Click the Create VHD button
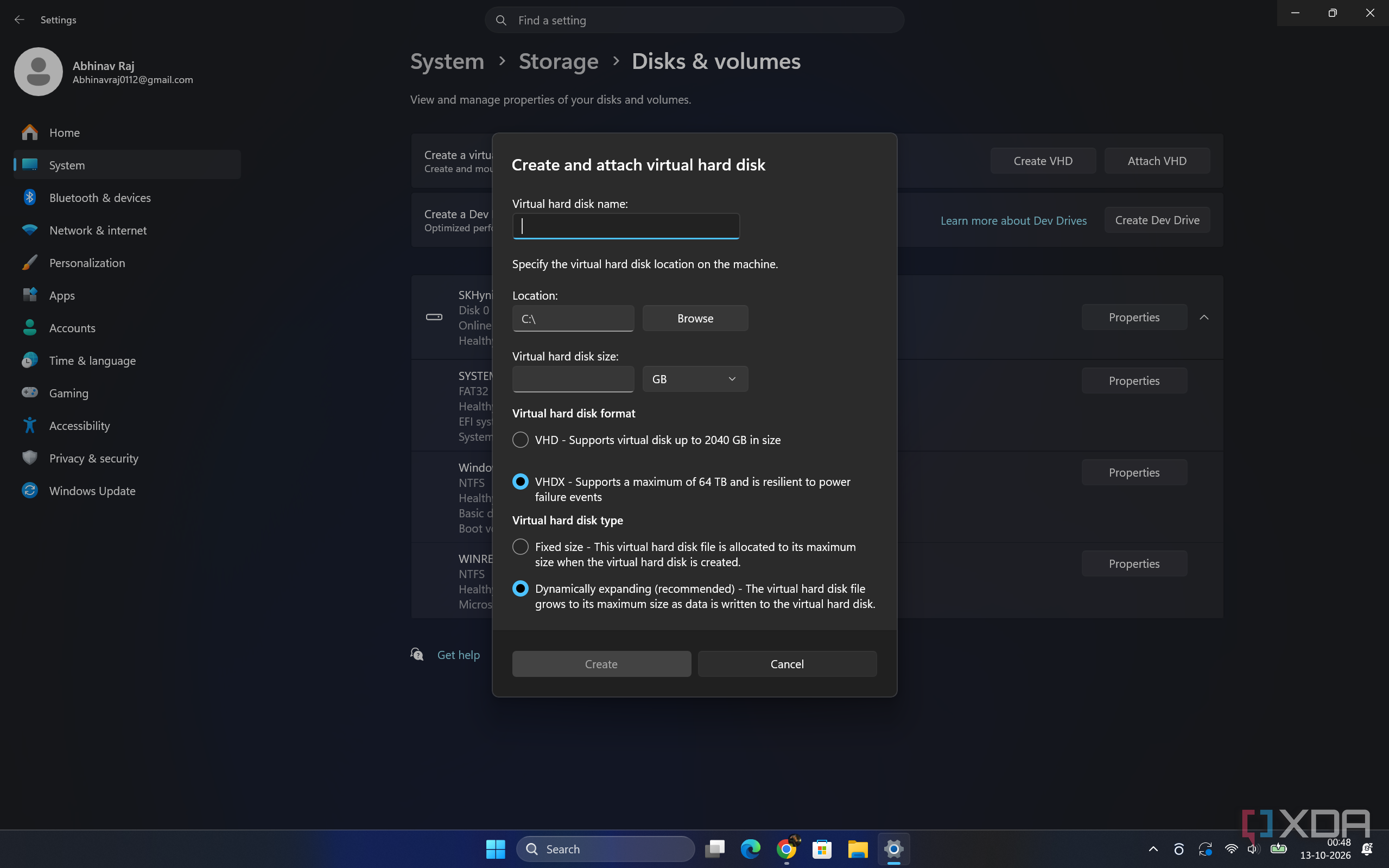 [x=1043, y=161]
